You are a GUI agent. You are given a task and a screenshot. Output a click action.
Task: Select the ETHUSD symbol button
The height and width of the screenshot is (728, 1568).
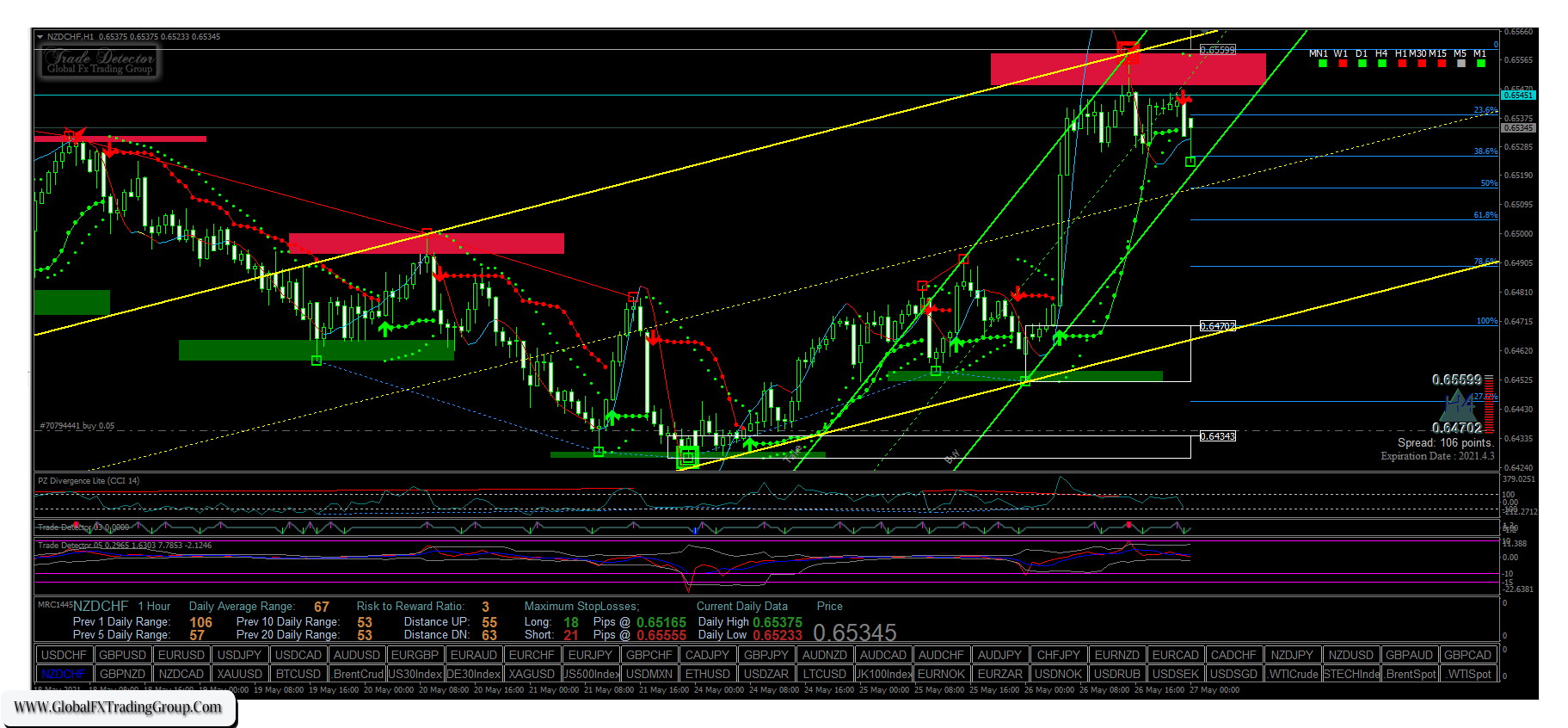tap(707, 674)
